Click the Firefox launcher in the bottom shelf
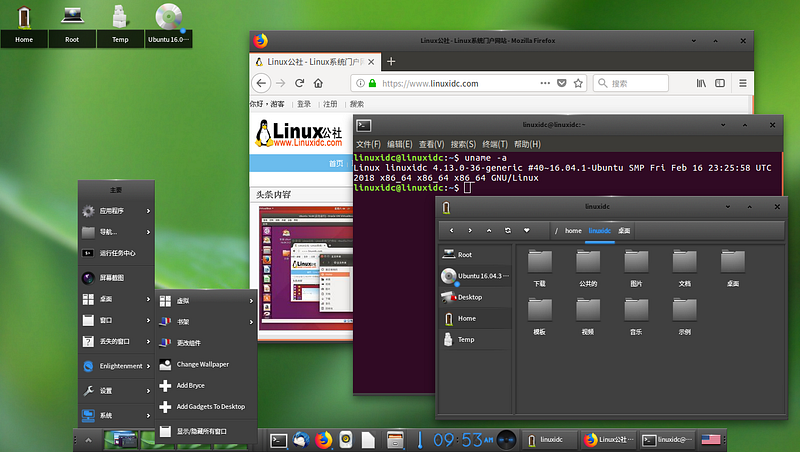 [x=323, y=439]
